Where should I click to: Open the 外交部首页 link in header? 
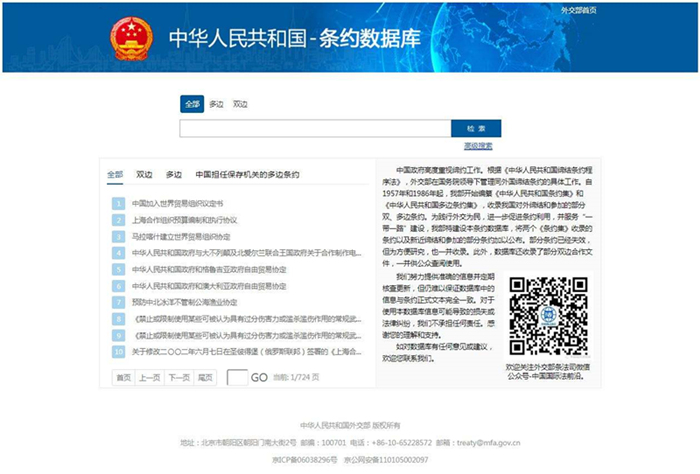click(579, 10)
